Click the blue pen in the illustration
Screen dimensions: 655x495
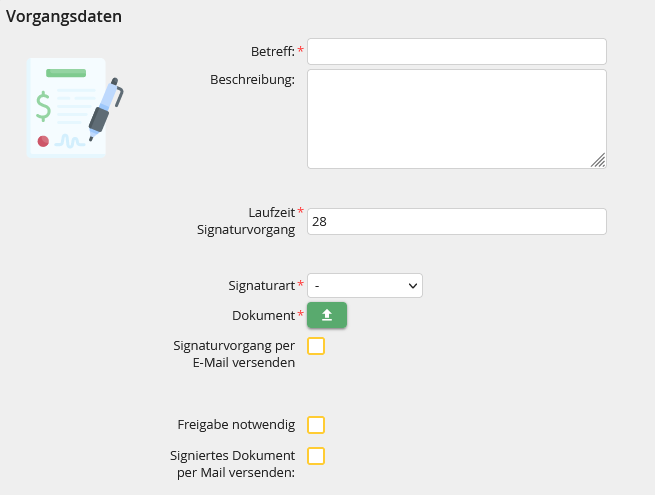[106, 109]
